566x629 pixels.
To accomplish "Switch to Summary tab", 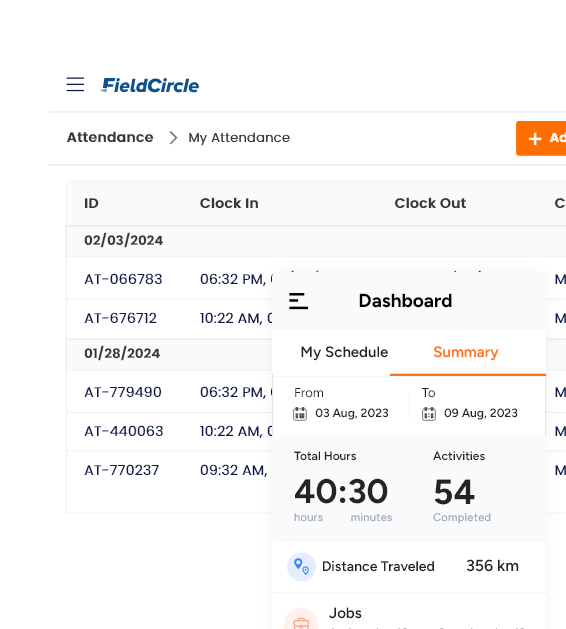I will [466, 352].
